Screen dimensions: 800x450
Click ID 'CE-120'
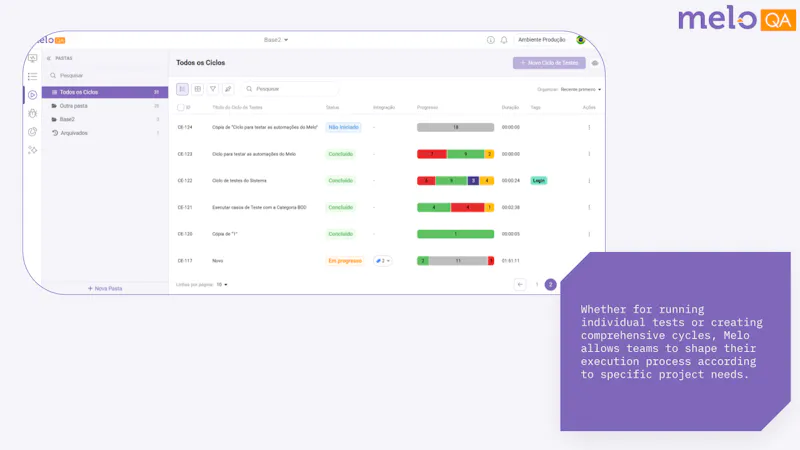click(x=185, y=234)
